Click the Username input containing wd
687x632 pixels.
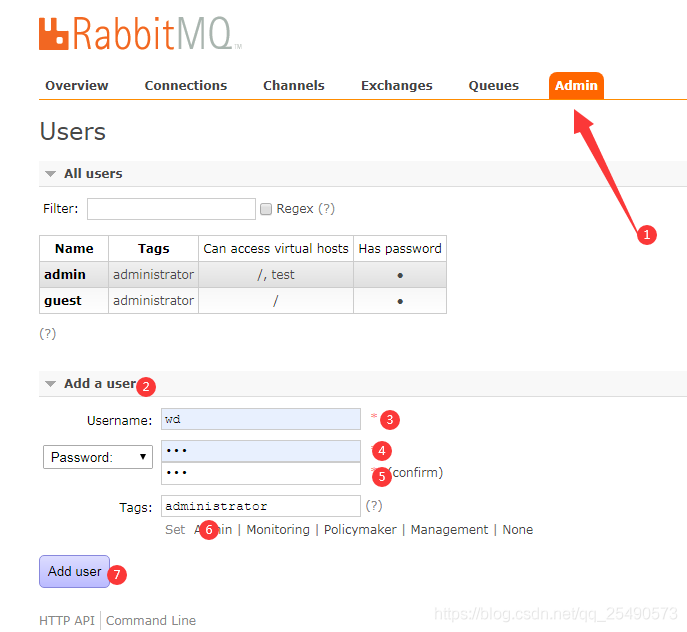click(261, 419)
